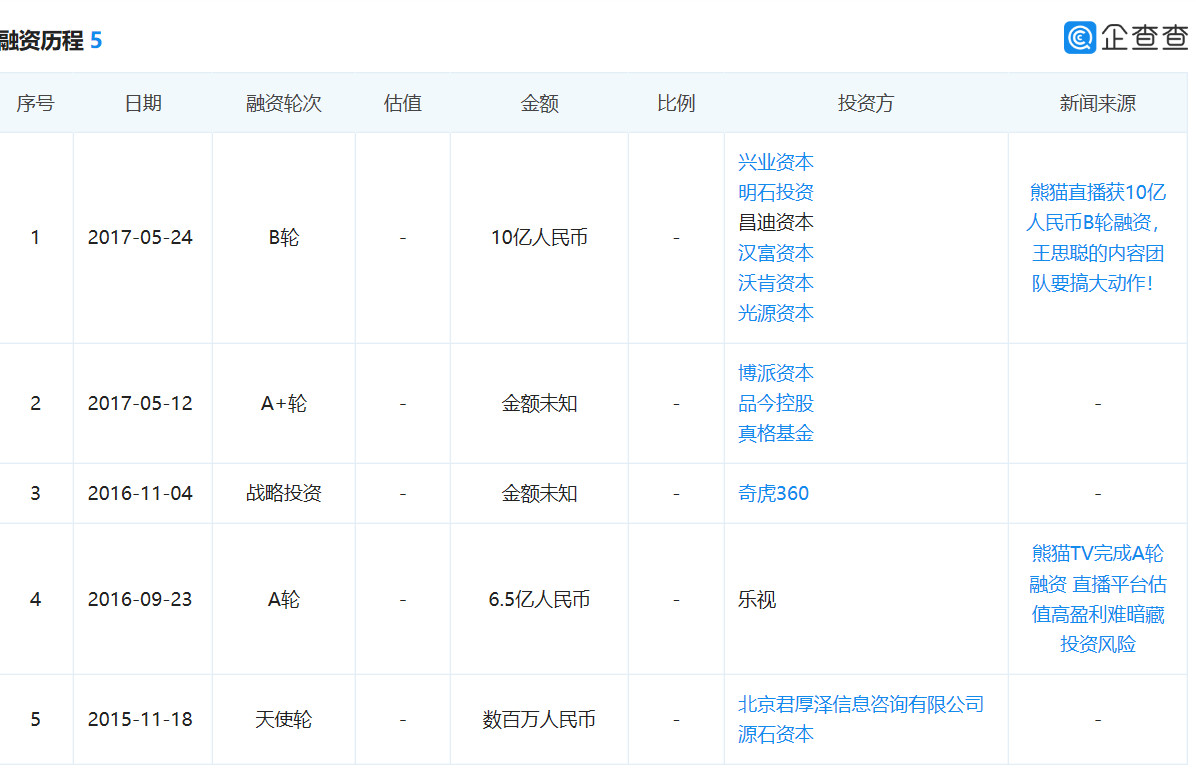
Task: Select 沃肯资本 in investor list
Action: (x=775, y=283)
